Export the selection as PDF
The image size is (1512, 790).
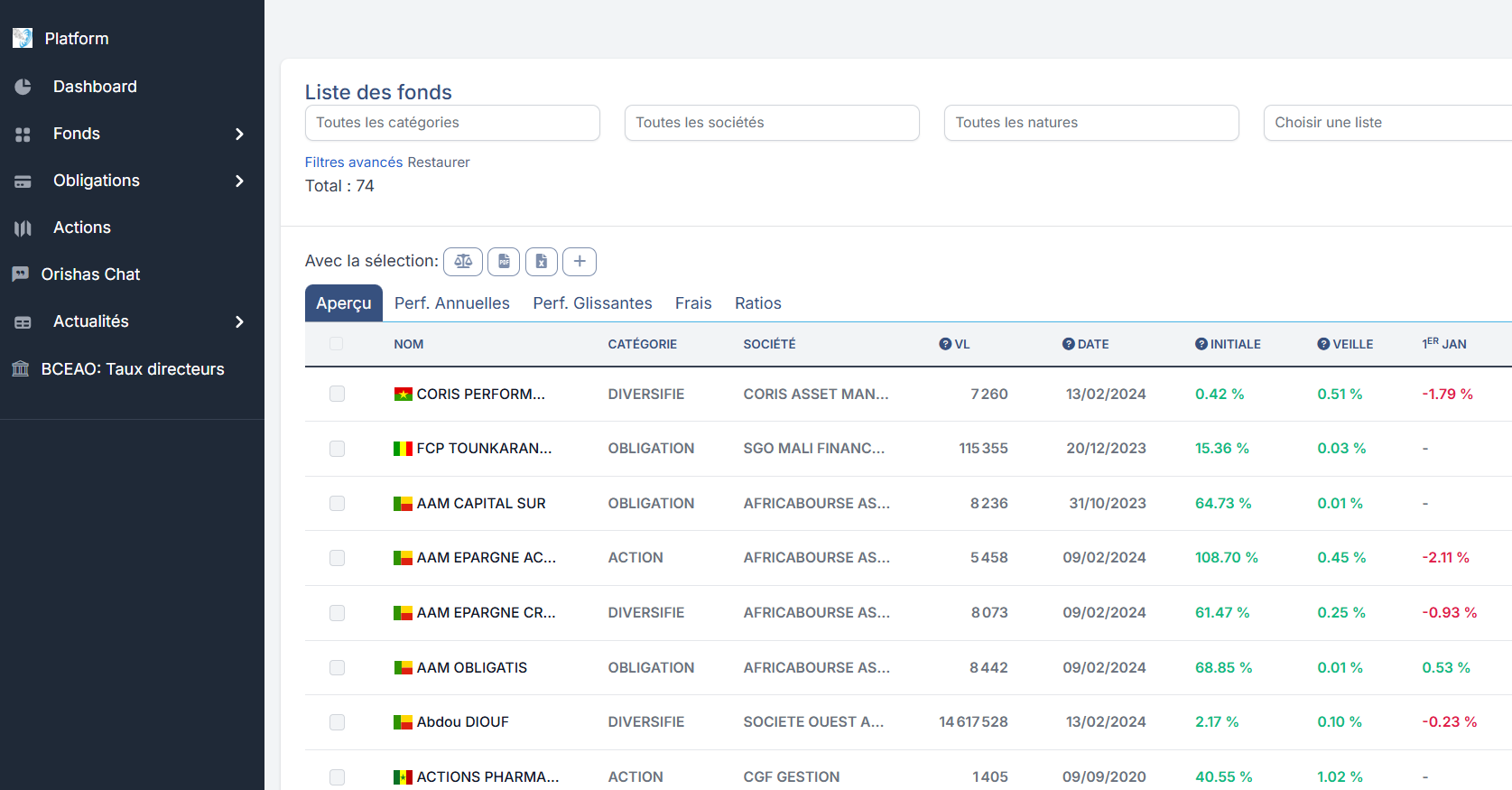pyautogui.click(x=504, y=262)
